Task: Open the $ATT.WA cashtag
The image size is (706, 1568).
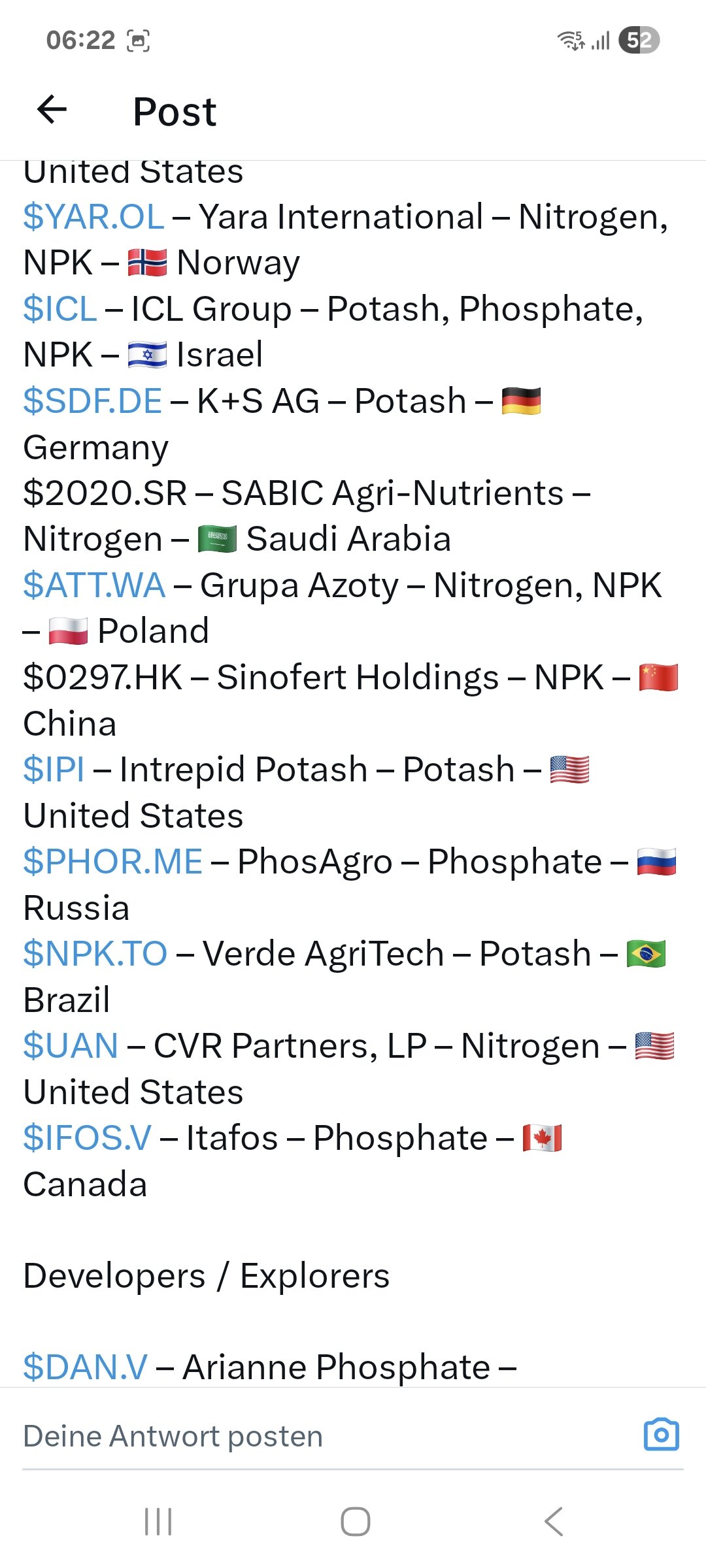Action: pyautogui.click(x=94, y=585)
